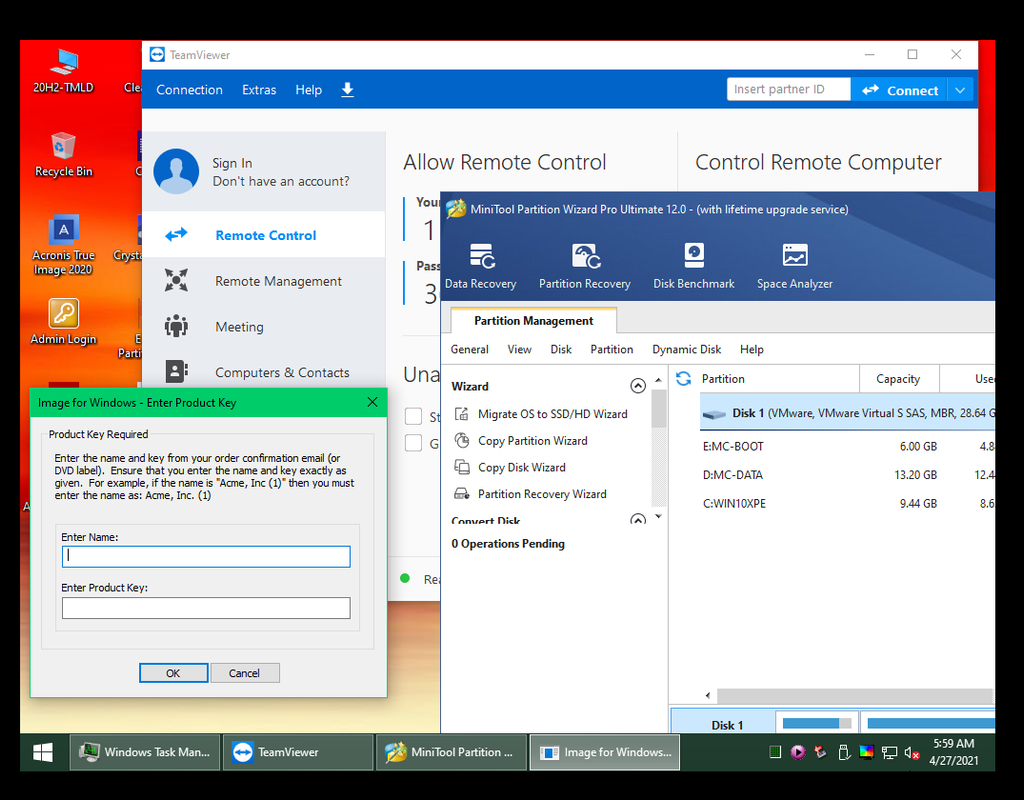Image resolution: width=1024 pixels, height=800 pixels.
Task: Open Remote Management in TeamViewer
Action: (263, 281)
